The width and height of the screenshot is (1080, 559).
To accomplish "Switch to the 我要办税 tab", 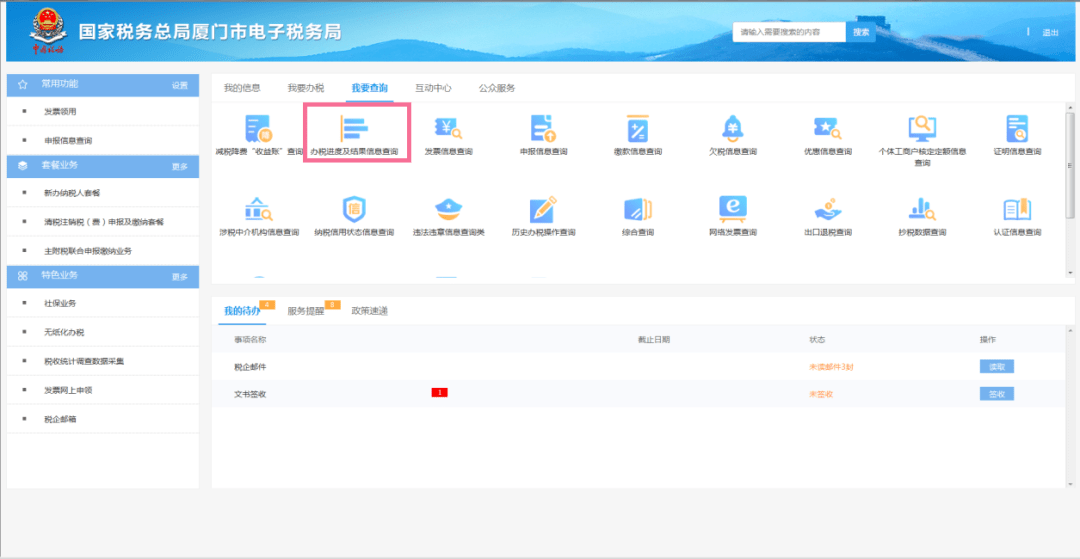I will [x=305, y=89].
